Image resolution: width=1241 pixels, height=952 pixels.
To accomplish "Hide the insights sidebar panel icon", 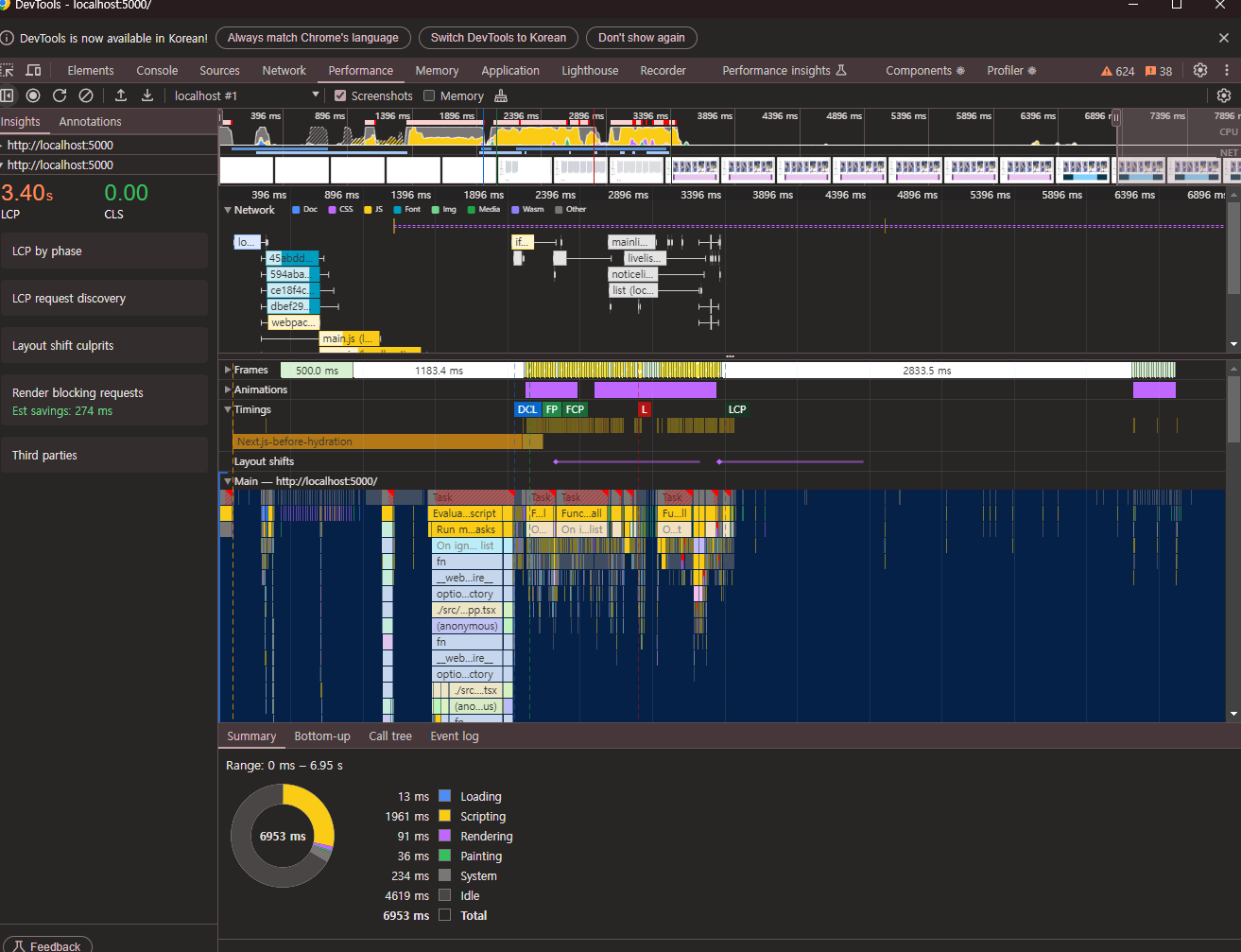I will tap(8, 95).
